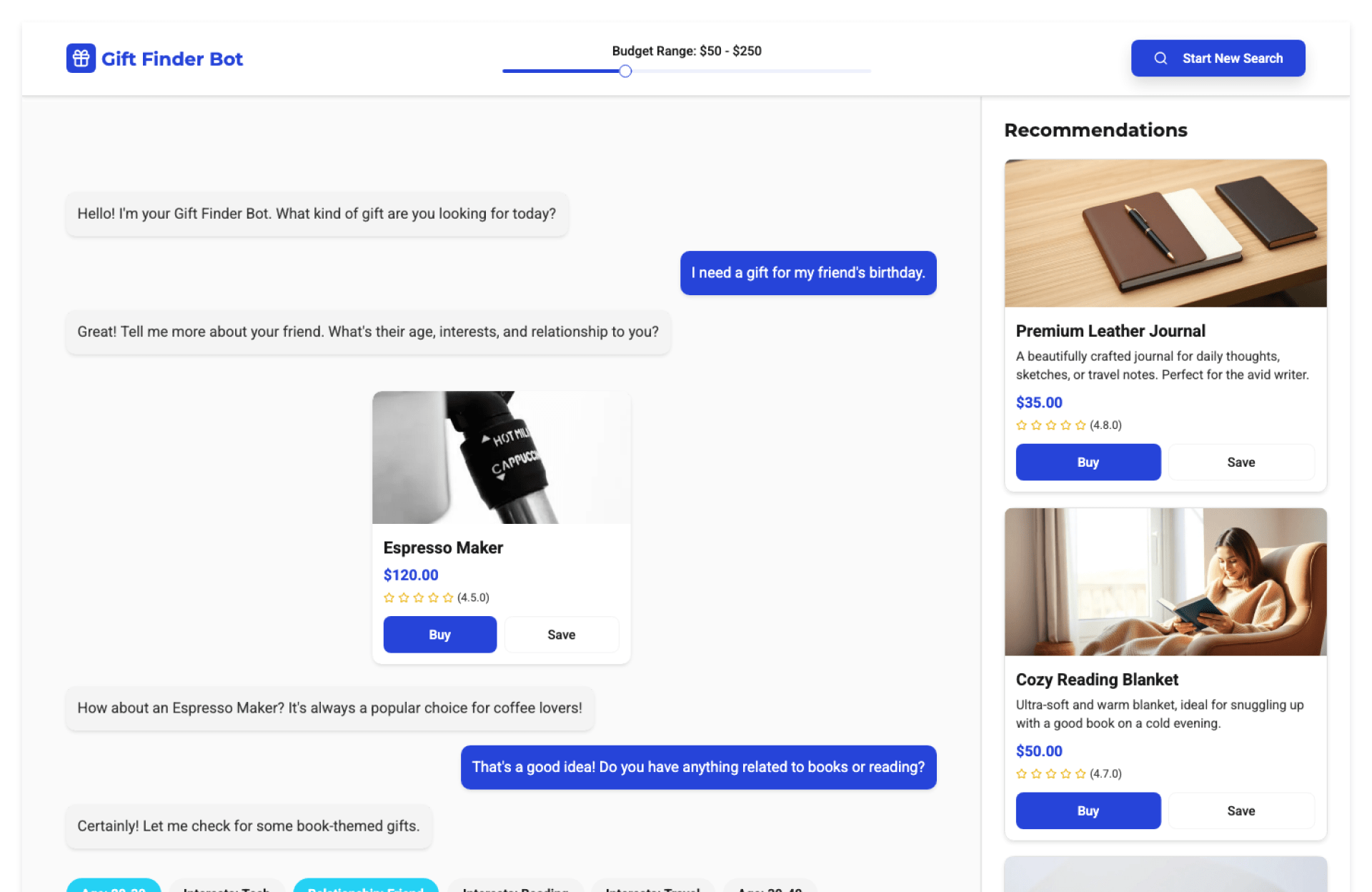Save the Espresso Maker for later
Screen dimensions: 1372x892
pyautogui.click(x=561, y=635)
